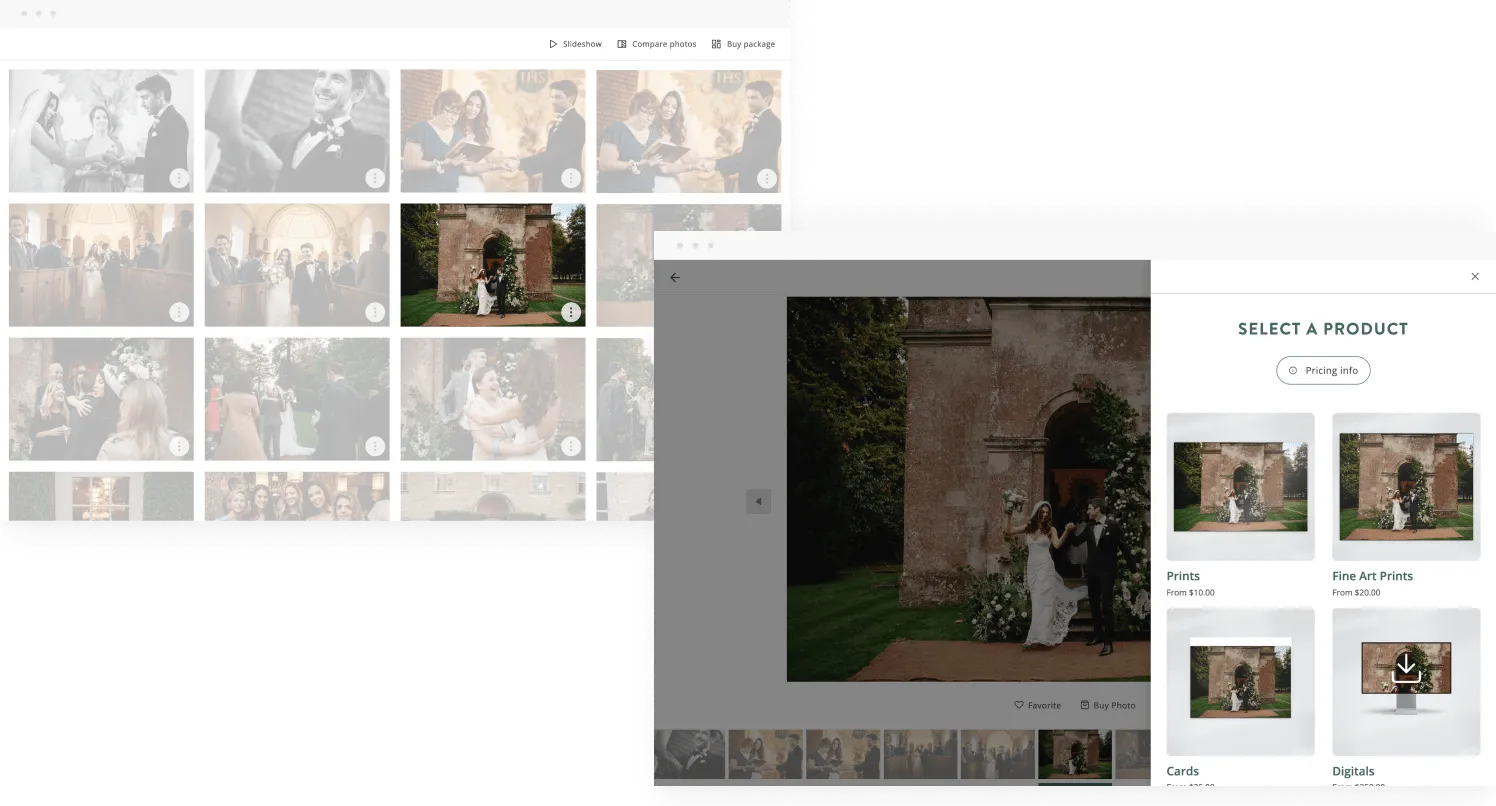1496x806 pixels.
Task: Open three-dot menu on black-and-white ring exchange photo
Action: [179, 178]
